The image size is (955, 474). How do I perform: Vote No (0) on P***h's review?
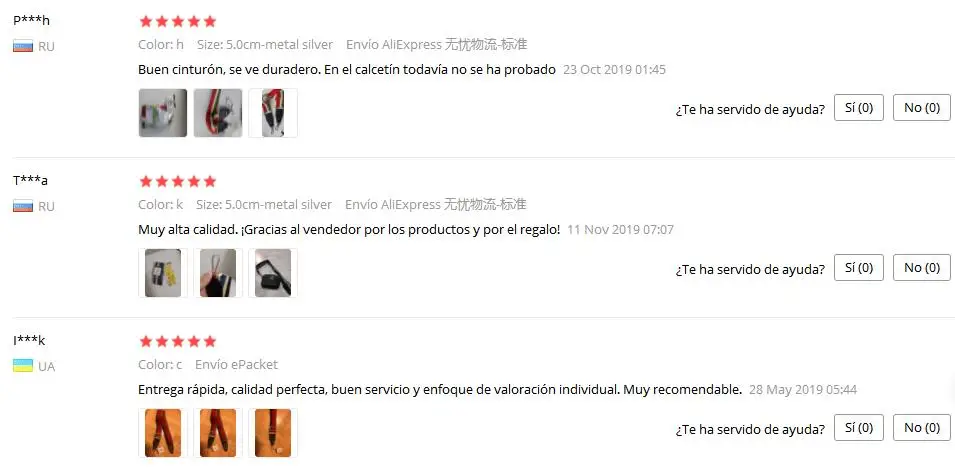pyautogui.click(x=922, y=108)
